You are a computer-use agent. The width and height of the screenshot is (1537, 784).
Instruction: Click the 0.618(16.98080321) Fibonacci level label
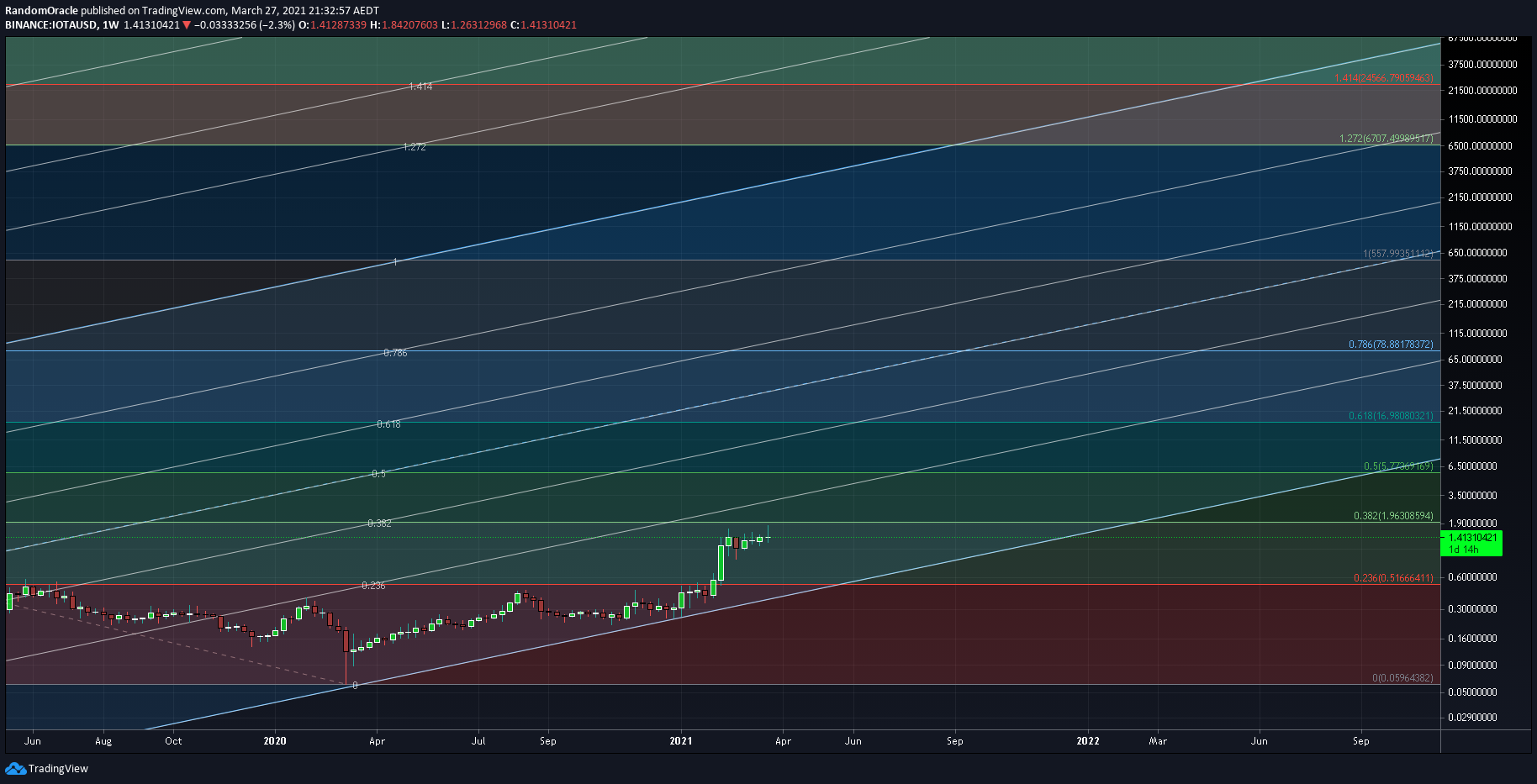(1391, 416)
